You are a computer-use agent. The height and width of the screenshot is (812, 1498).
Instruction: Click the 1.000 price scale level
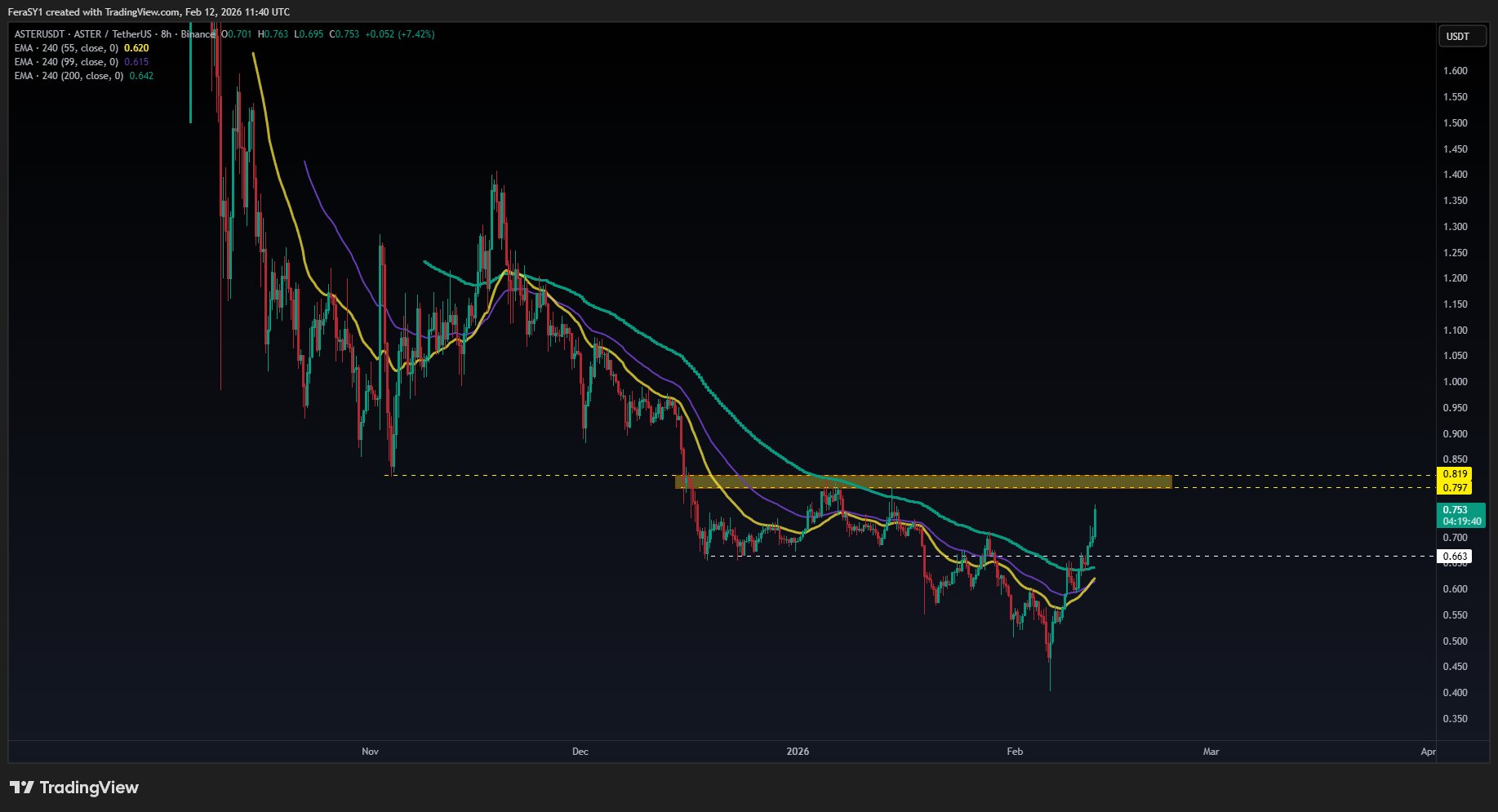1455,382
